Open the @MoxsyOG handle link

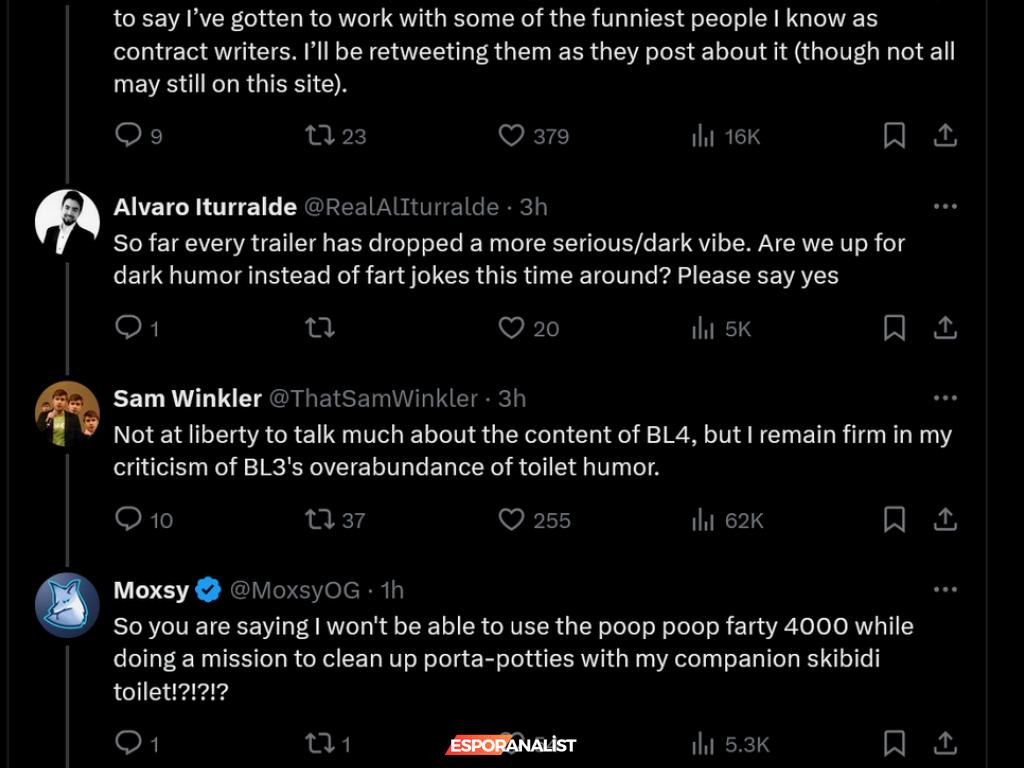tap(295, 590)
